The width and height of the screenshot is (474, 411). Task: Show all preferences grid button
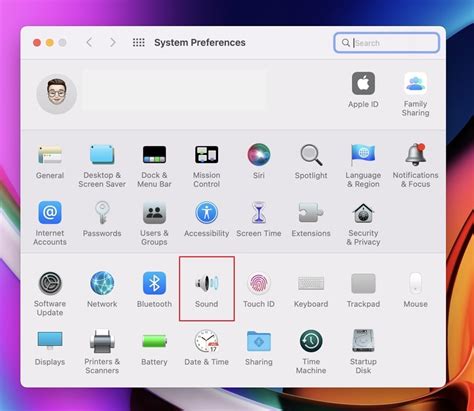[x=138, y=42]
